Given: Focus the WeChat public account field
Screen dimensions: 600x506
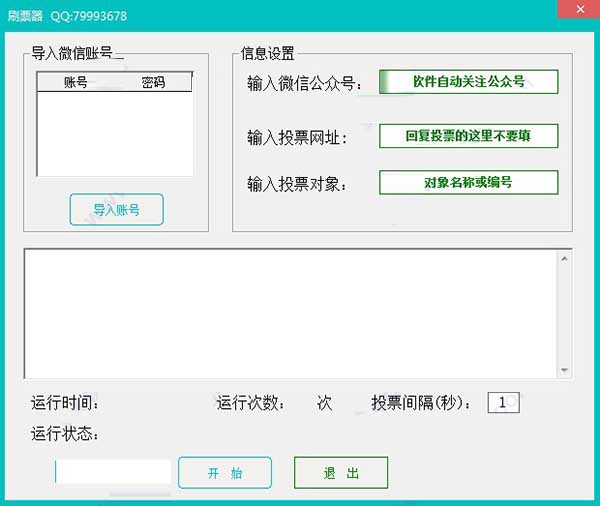Looking at the screenshot, I should (x=468, y=82).
